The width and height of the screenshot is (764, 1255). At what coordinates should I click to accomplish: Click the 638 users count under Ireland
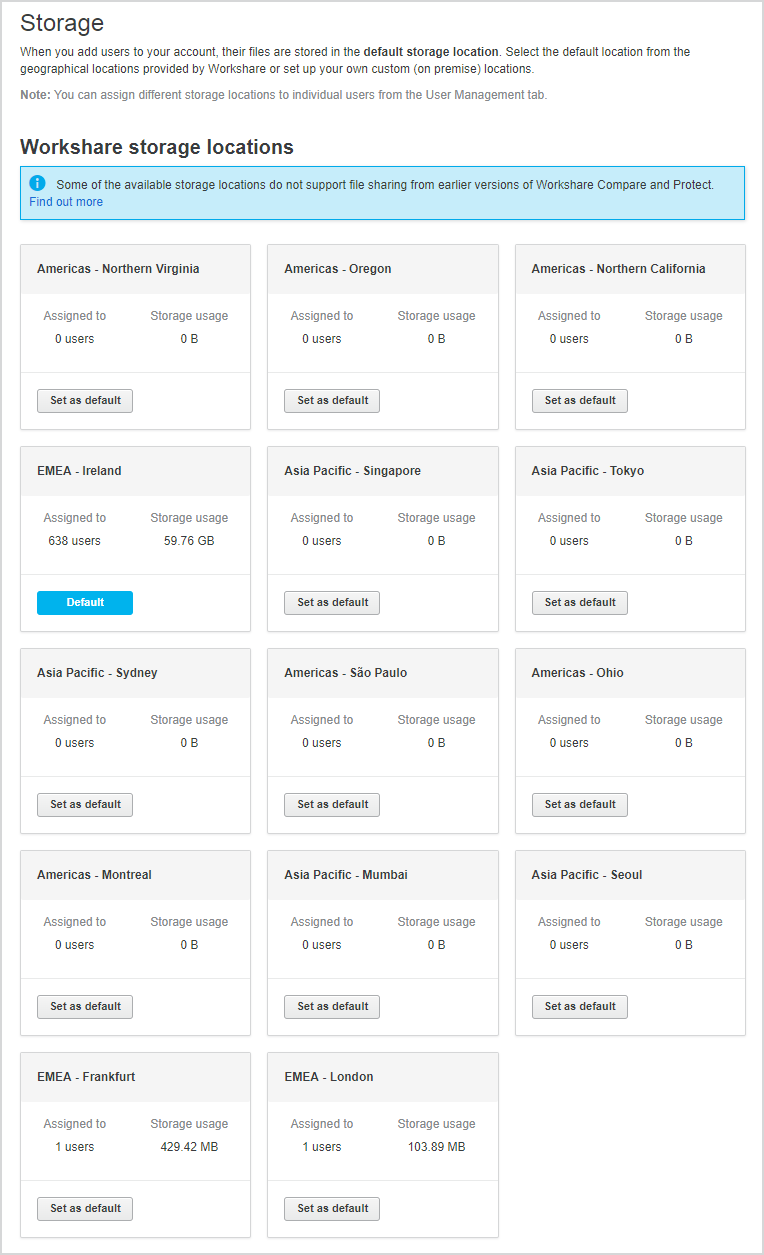pyautogui.click(x=74, y=541)
